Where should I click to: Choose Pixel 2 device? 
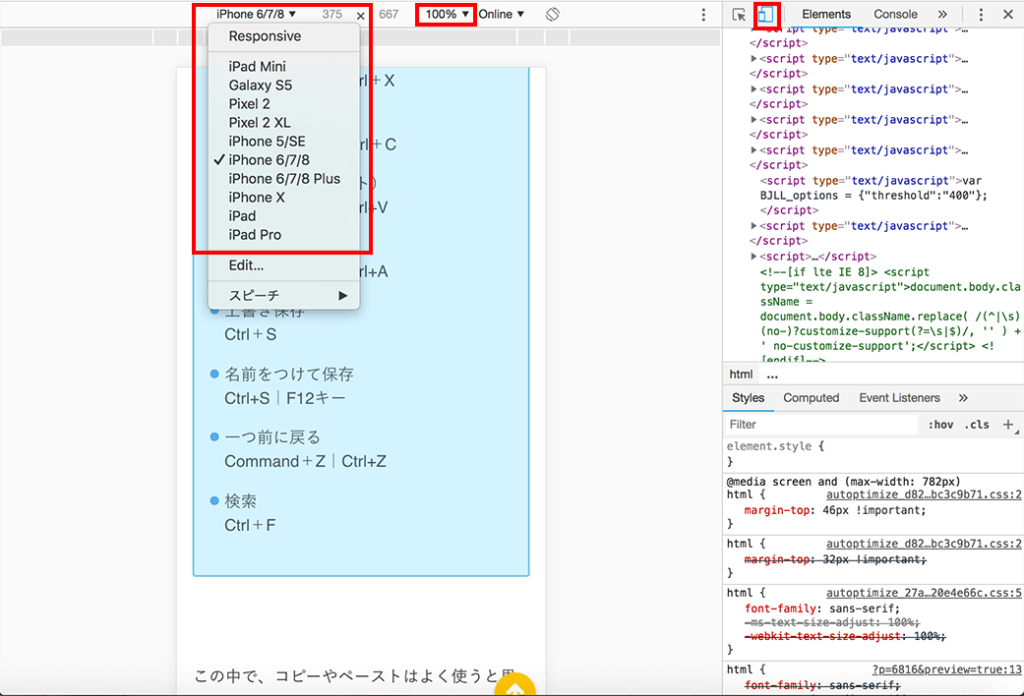[x=284, y=104]
